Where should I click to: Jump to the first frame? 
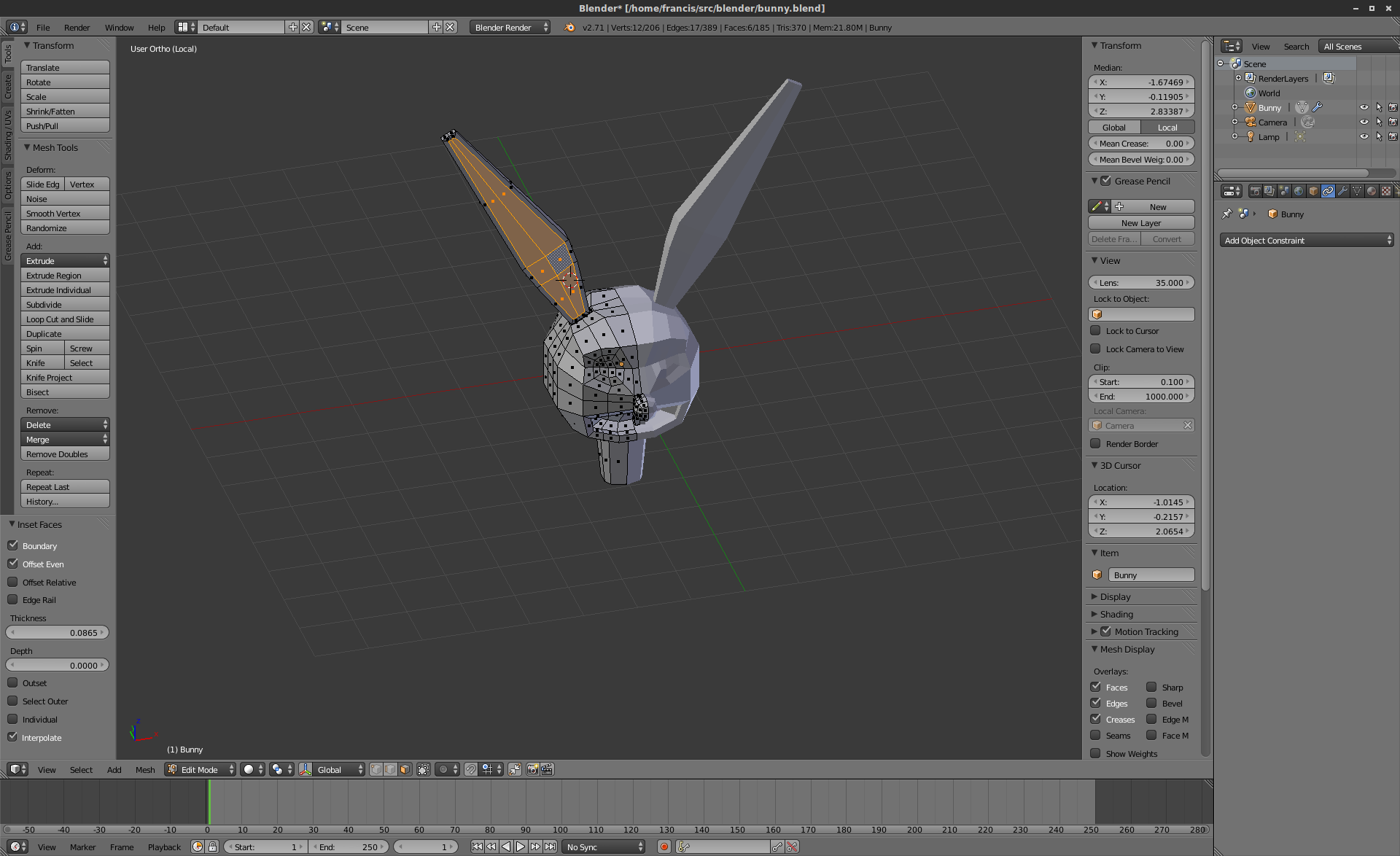477,847
